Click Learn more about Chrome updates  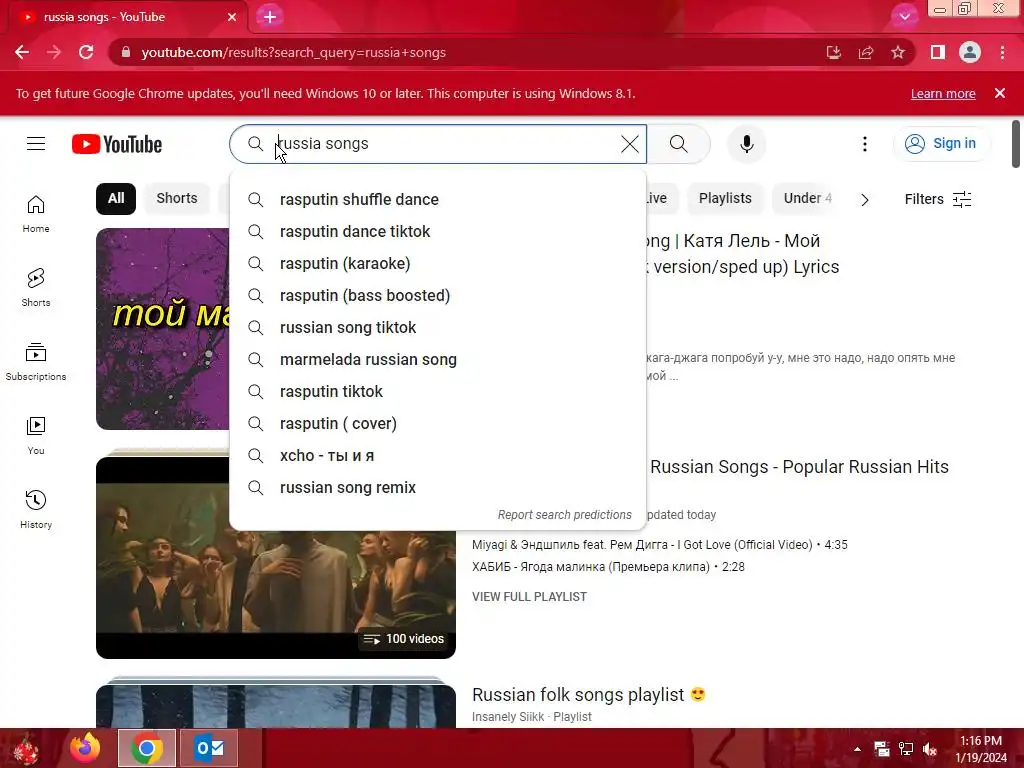point(943,93)
